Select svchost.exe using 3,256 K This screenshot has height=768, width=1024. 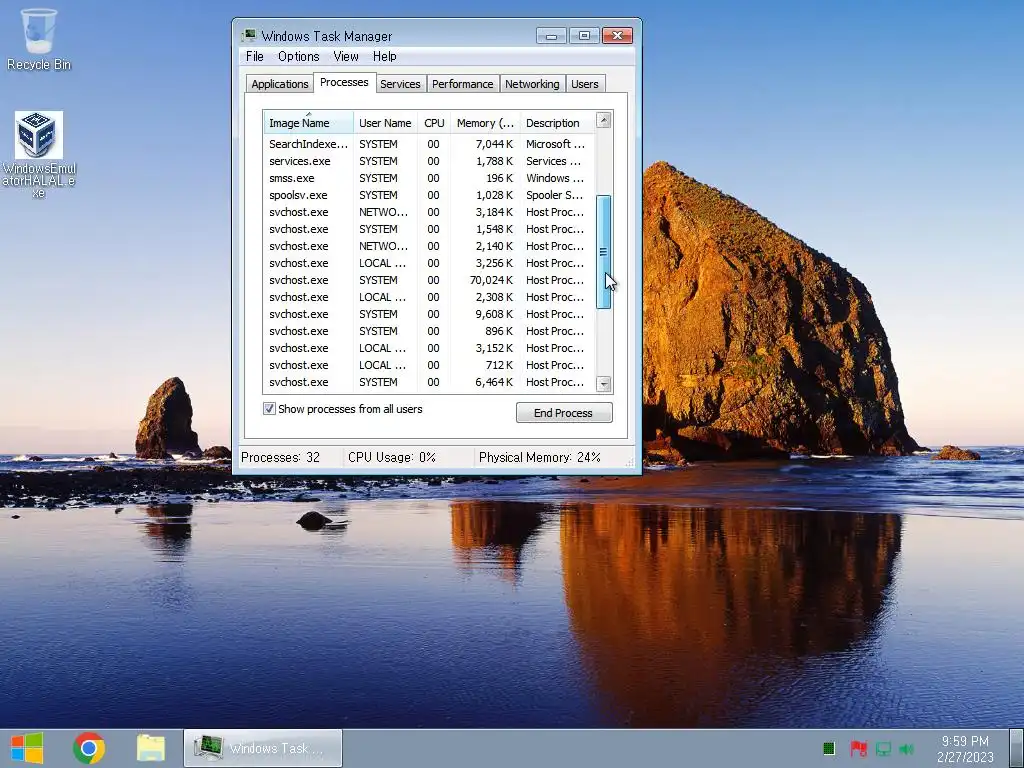[x=429, y=263]
